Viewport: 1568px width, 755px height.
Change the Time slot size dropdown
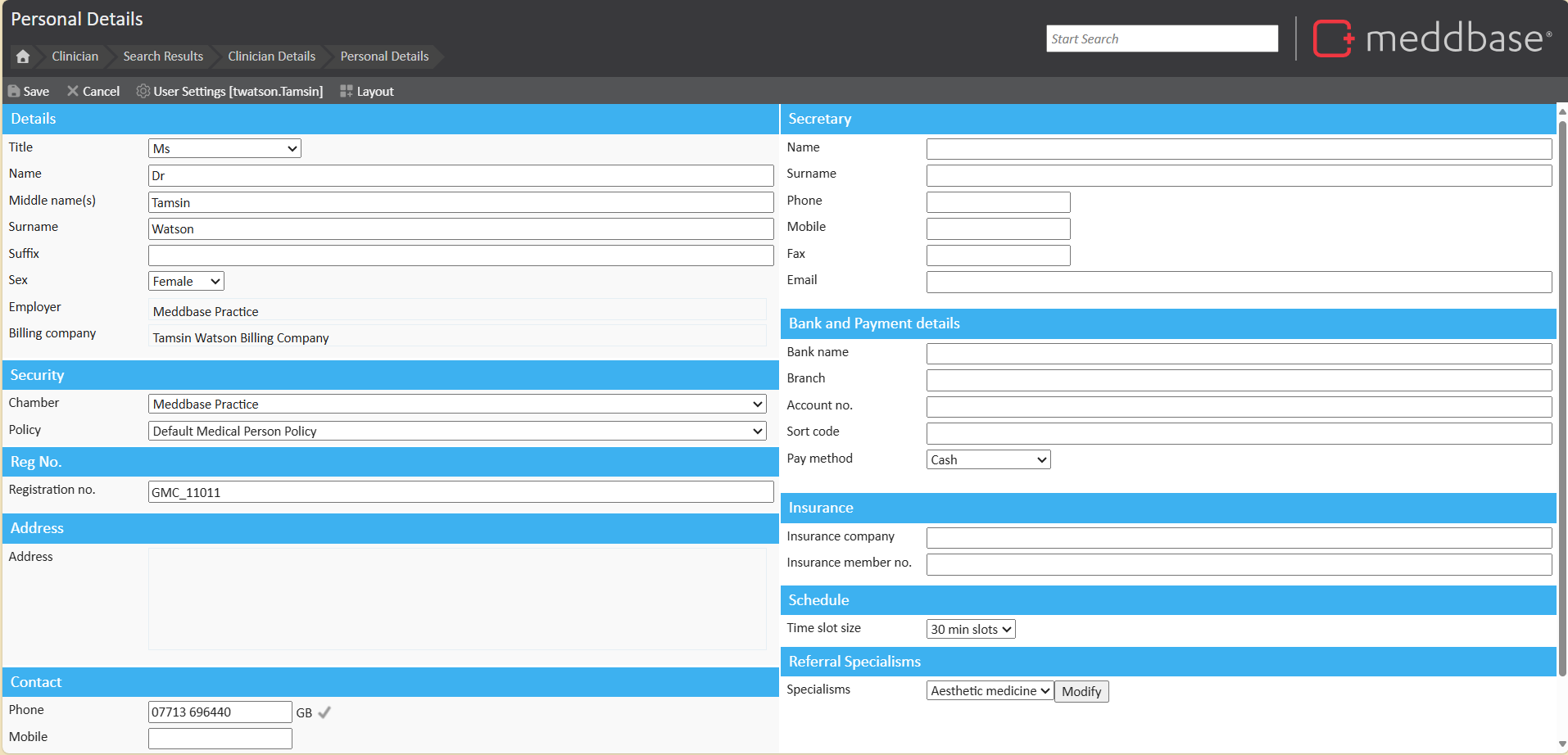click(x=971, y=629)
